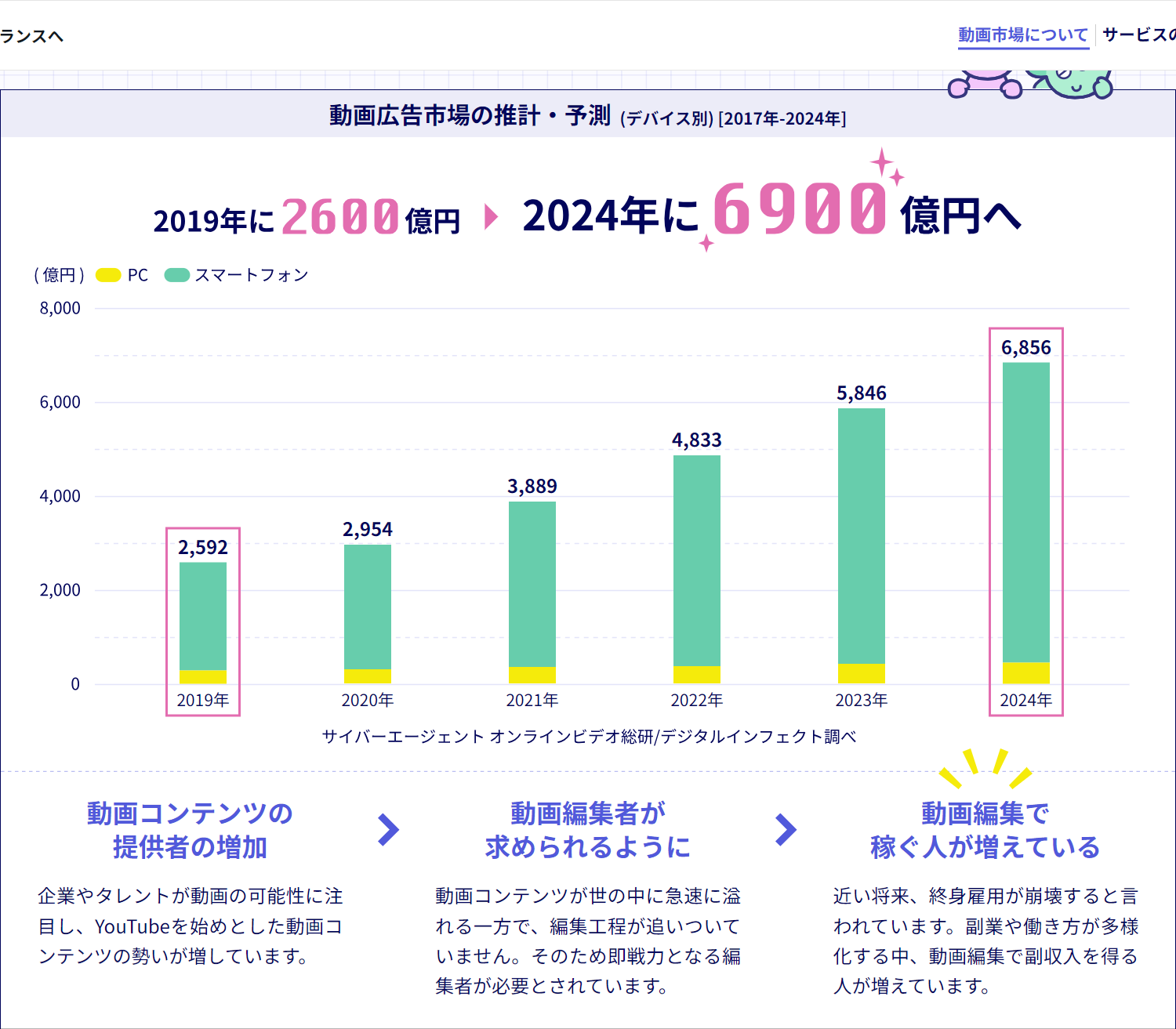Click the yellow PC segment of 2023年 bar
Viewport: 1176px width, 1029px height.
(861, 673)
